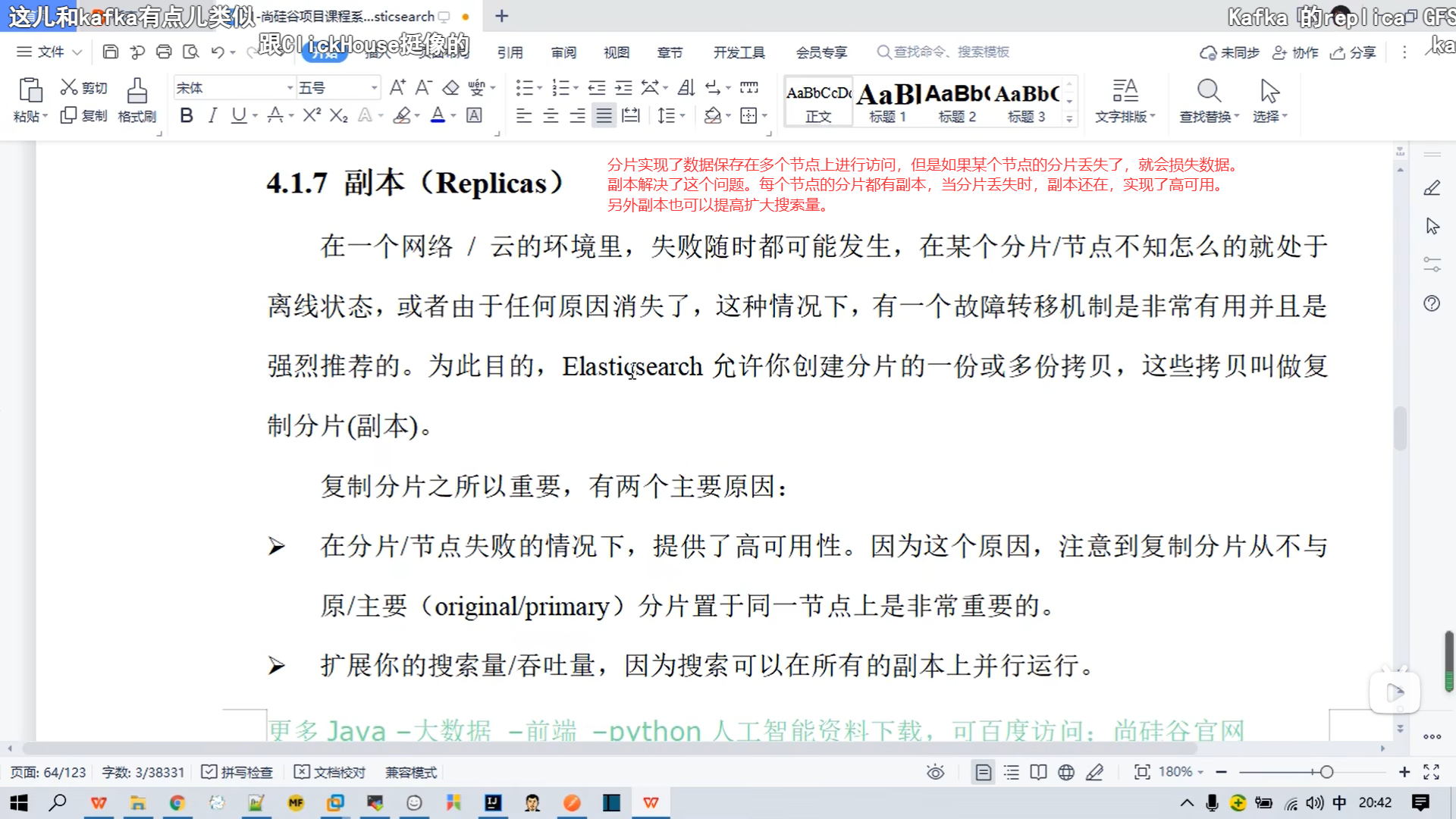Open the 文件 (File) menu
Image resolution: width=1456 pixels, height=819 pixels.
click(x=50, y=52)
